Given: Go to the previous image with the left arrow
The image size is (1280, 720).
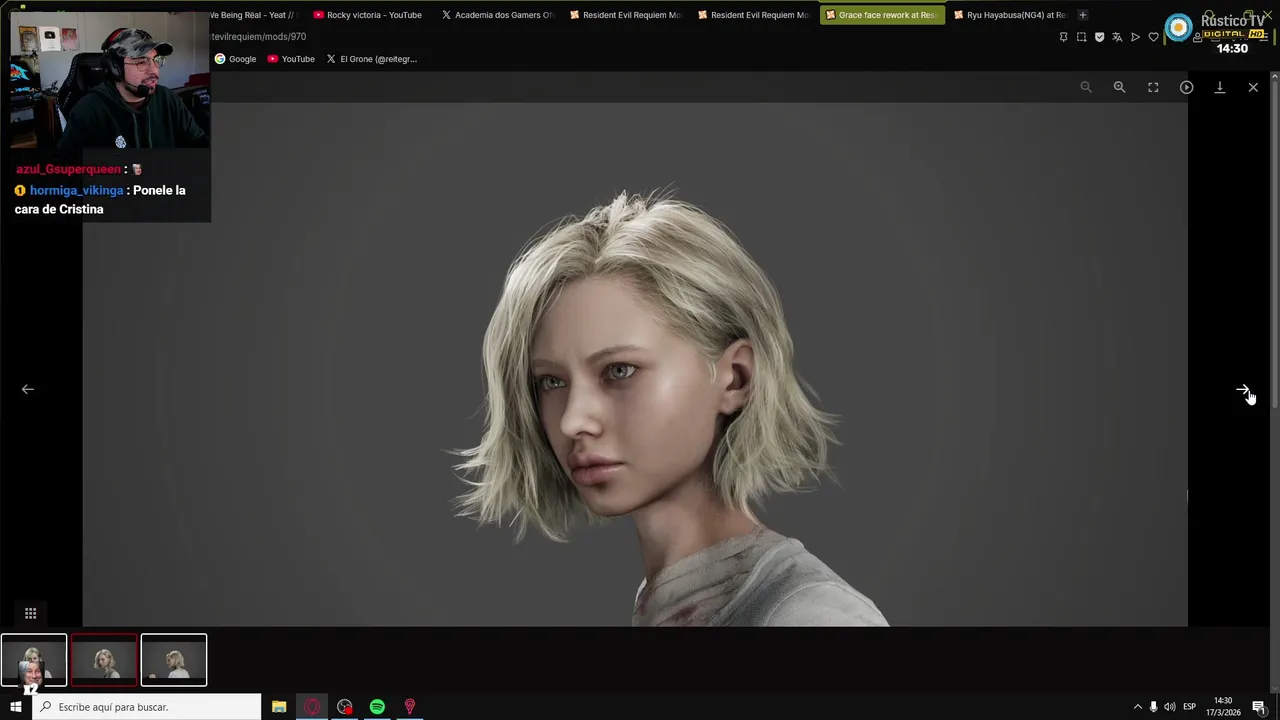Looking at the screenshot, I should [28, 389].
